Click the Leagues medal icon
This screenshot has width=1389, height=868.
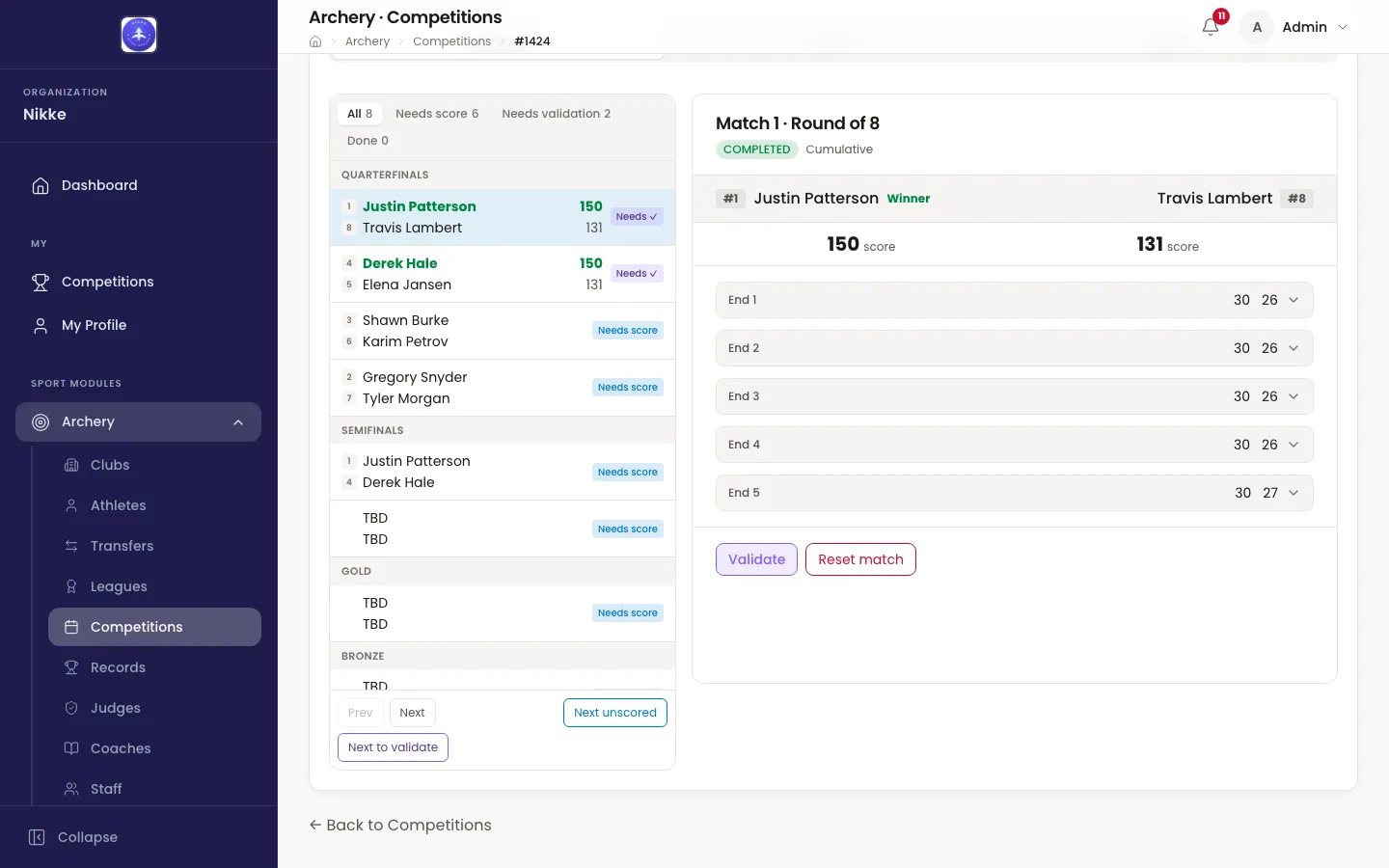(x=71, y=586)
